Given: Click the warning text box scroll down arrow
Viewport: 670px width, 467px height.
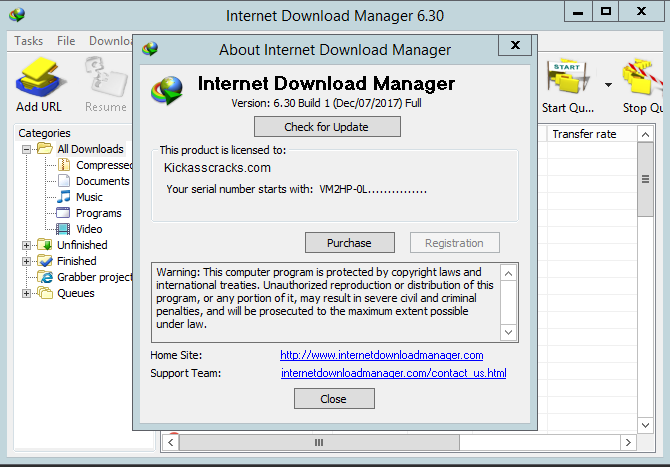Looking at the screenshot, I should (x=508, y=332).
